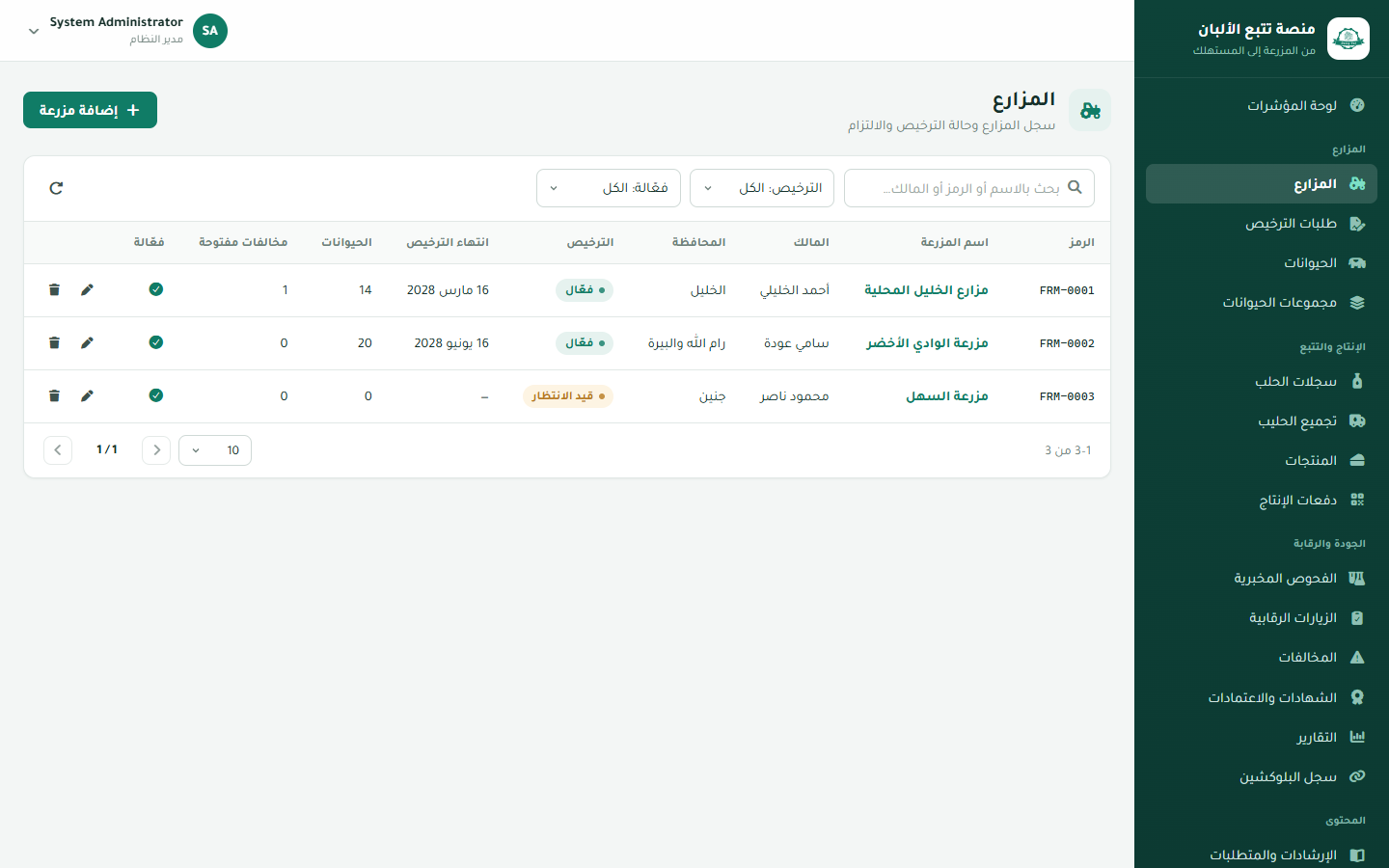Open التقارير in sidebar
The image size is (1389, 868).
1262,738
